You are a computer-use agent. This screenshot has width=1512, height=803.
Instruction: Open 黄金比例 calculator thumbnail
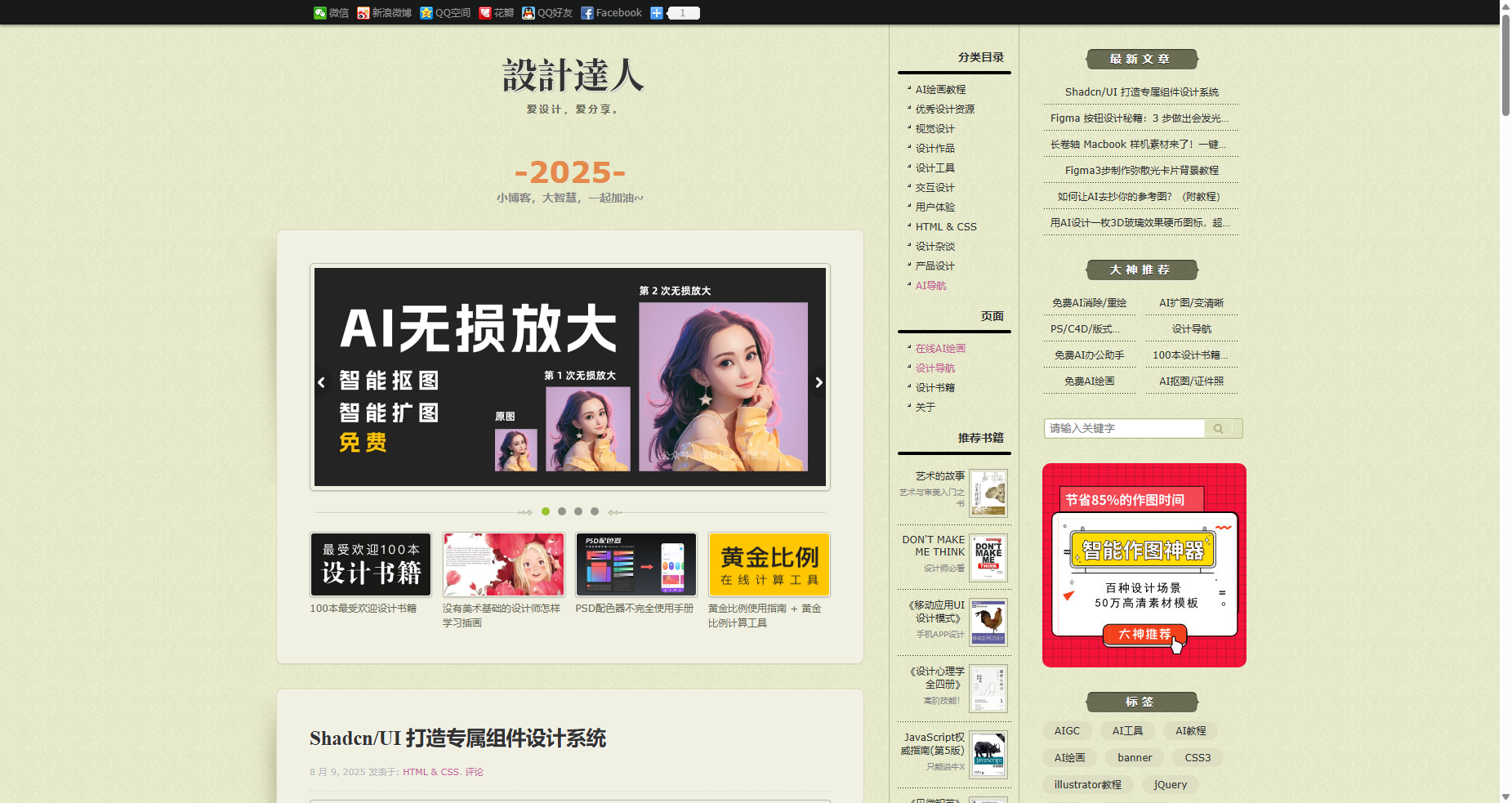[769, 564]
